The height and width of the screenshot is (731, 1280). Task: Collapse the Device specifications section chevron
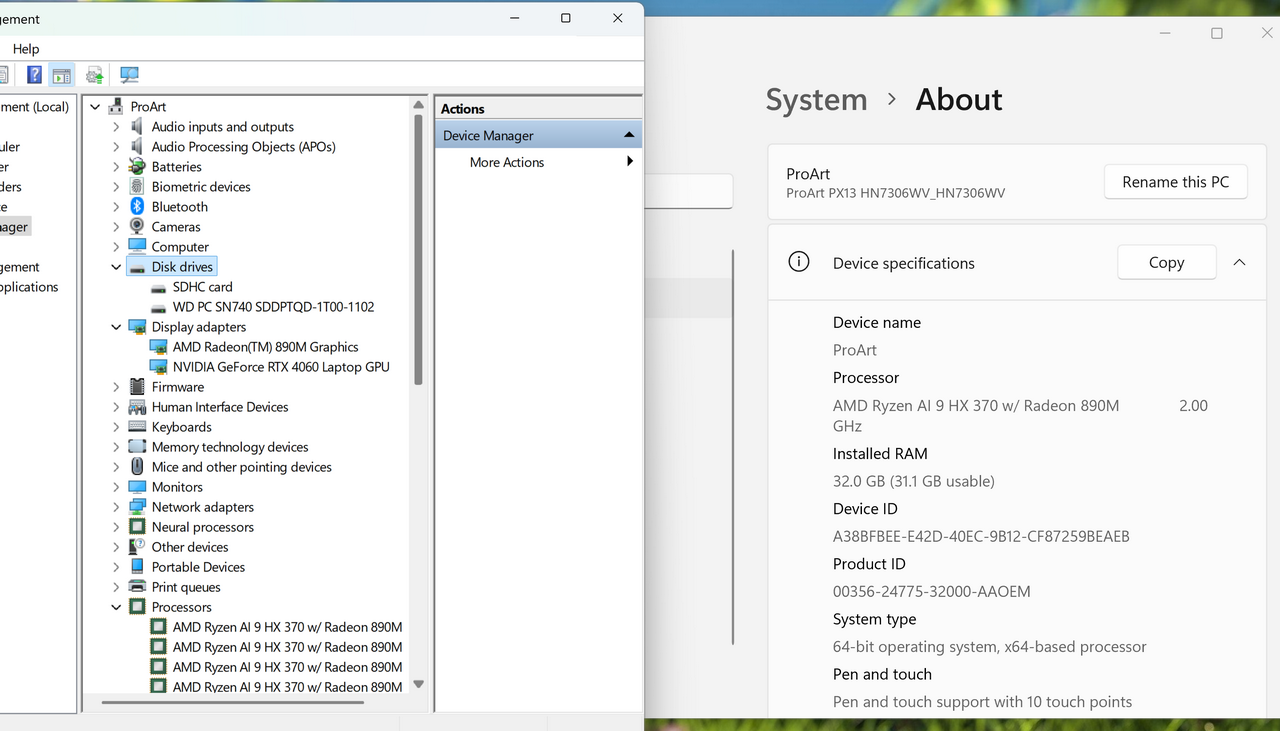[1239, 262]
